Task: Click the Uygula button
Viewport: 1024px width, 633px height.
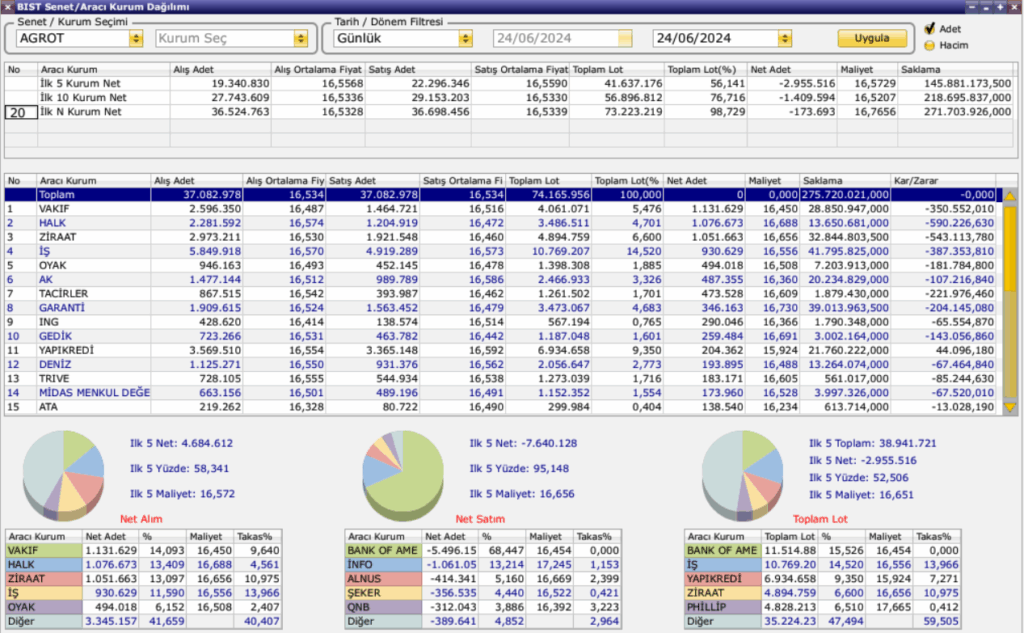Action: coord(872,38)
